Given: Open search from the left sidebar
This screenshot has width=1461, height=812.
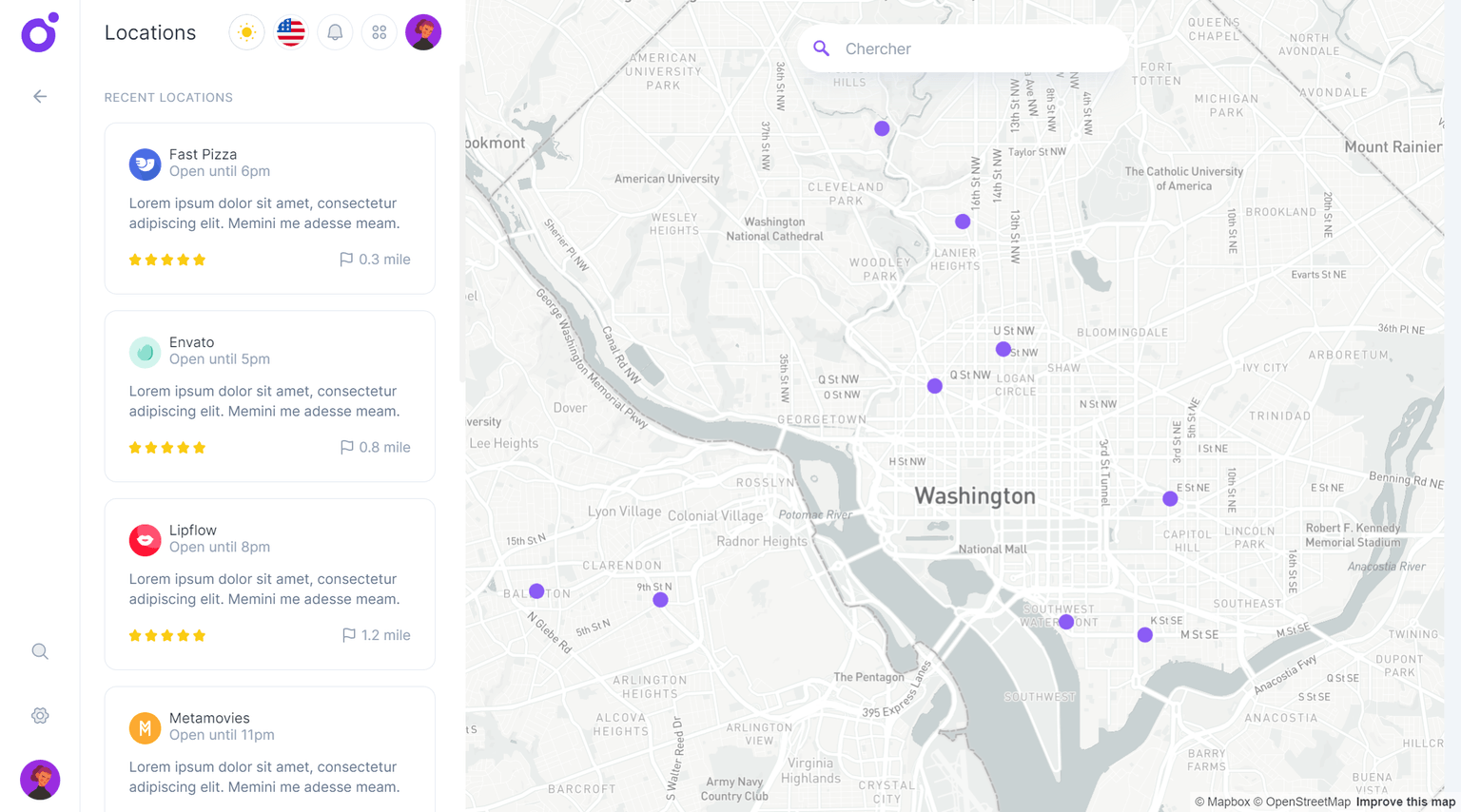Looking at the screenshot, I should tap(40, 651).
